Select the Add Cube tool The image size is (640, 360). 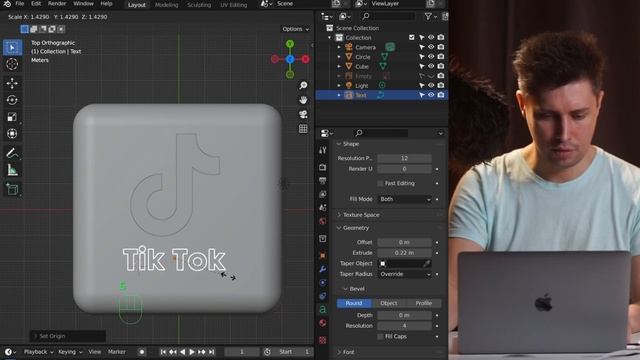point(12,189)
